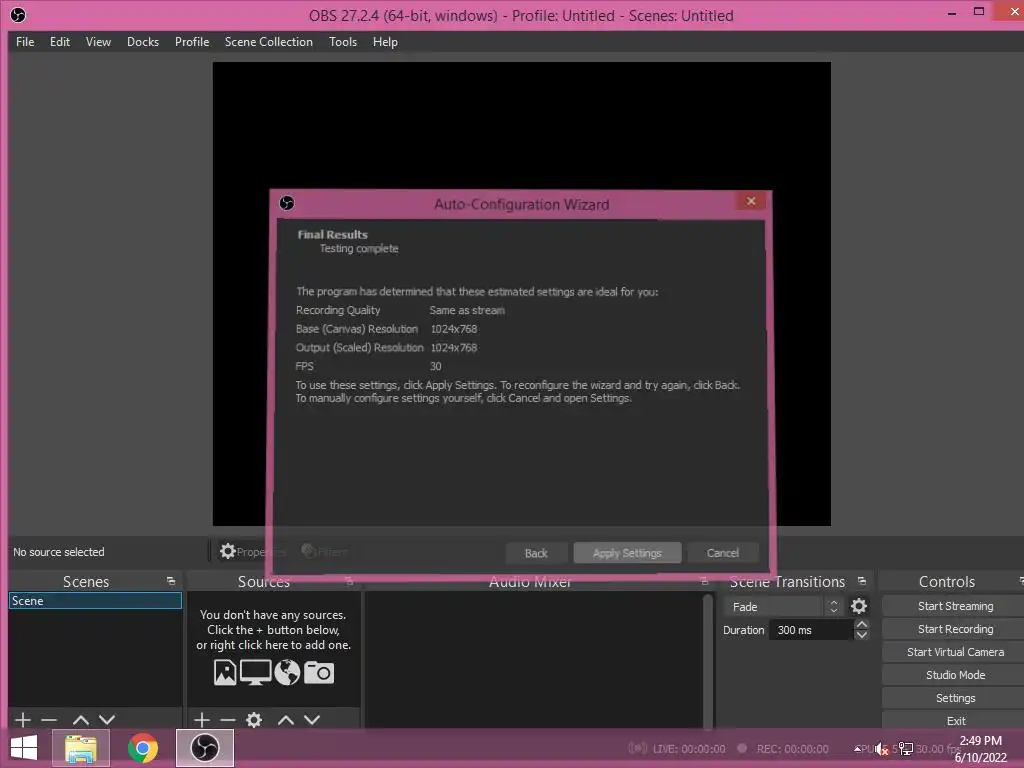1024x768 pixels.
Task: Click the display capture monitor icon
Action: pyautogui.click(x=255, y=672)
